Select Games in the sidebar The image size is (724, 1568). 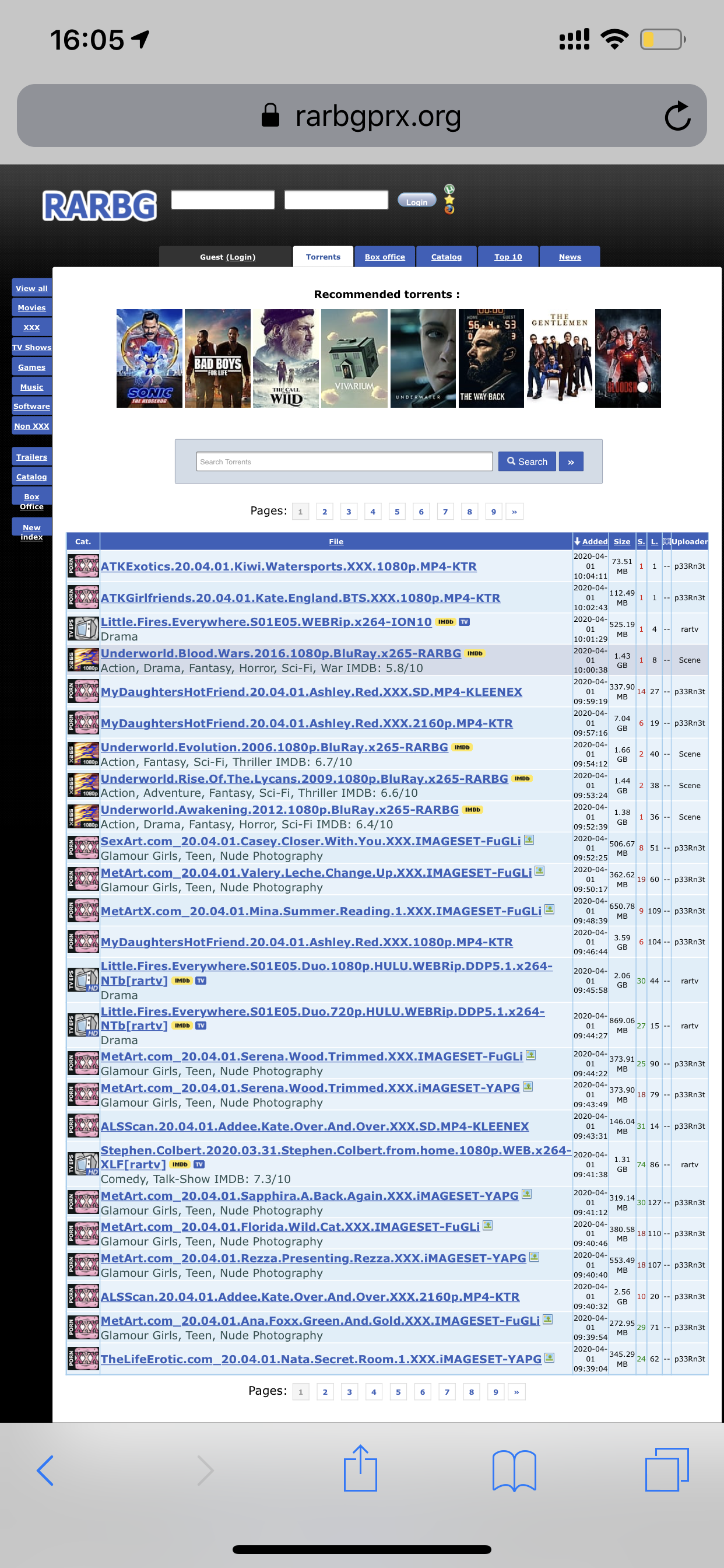coord(31,367)
